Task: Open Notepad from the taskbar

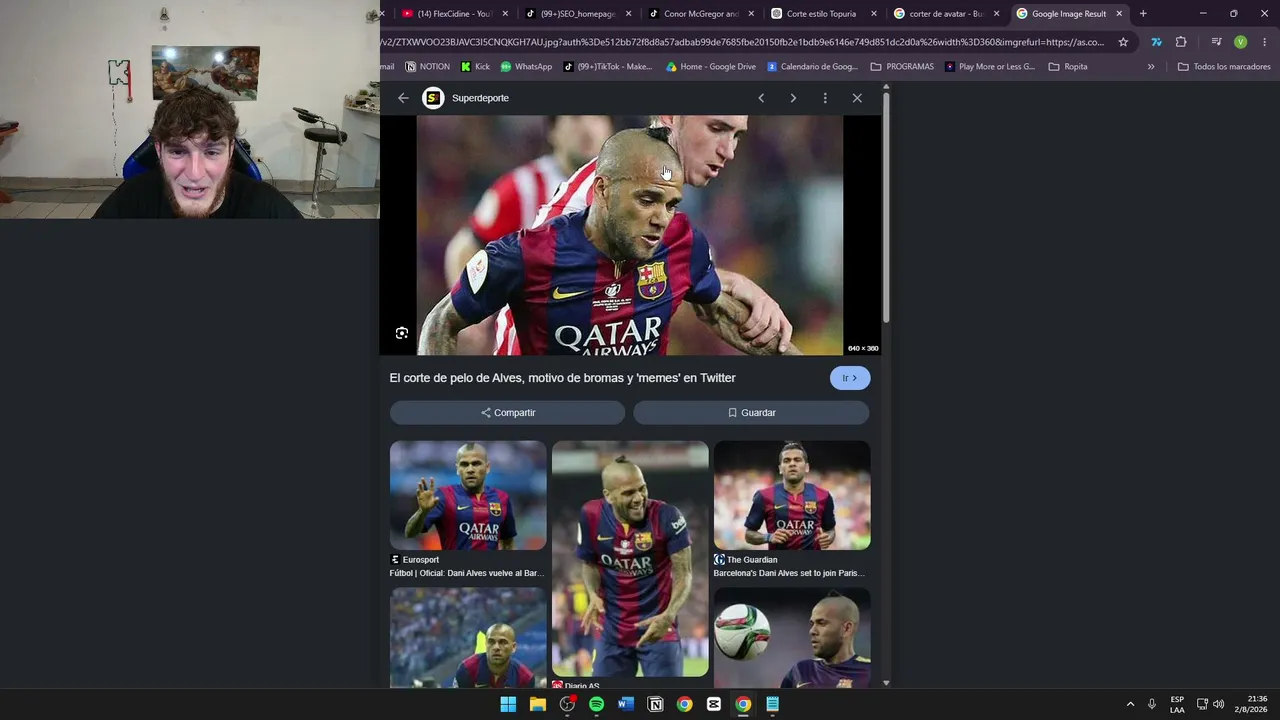Action: [x=772, y=704]
